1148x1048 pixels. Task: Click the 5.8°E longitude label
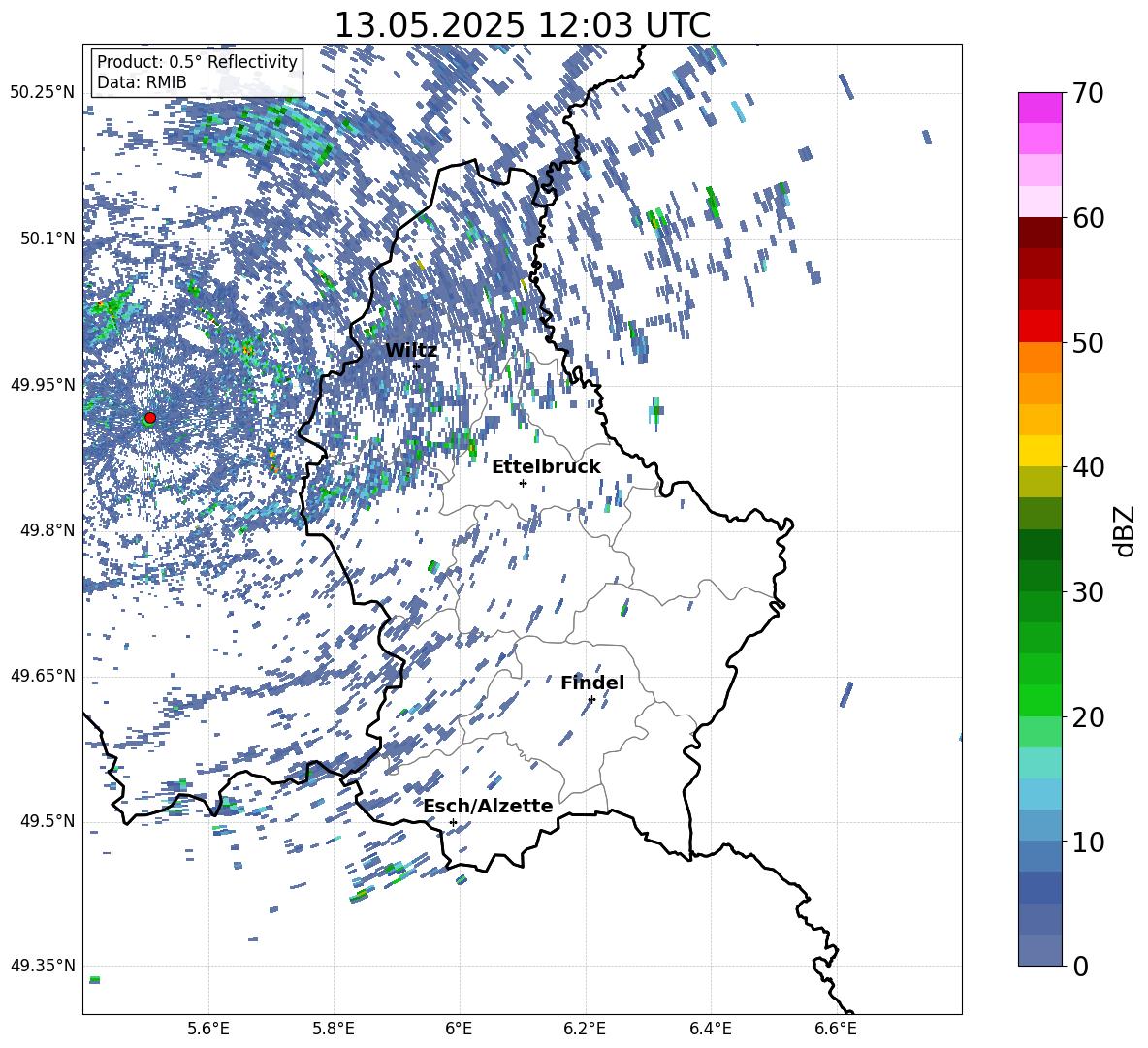[x=334, y=1029]
